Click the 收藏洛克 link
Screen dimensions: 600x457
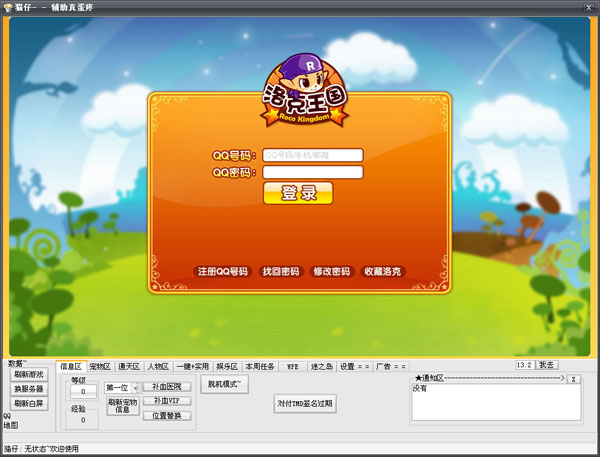point(382,271)
